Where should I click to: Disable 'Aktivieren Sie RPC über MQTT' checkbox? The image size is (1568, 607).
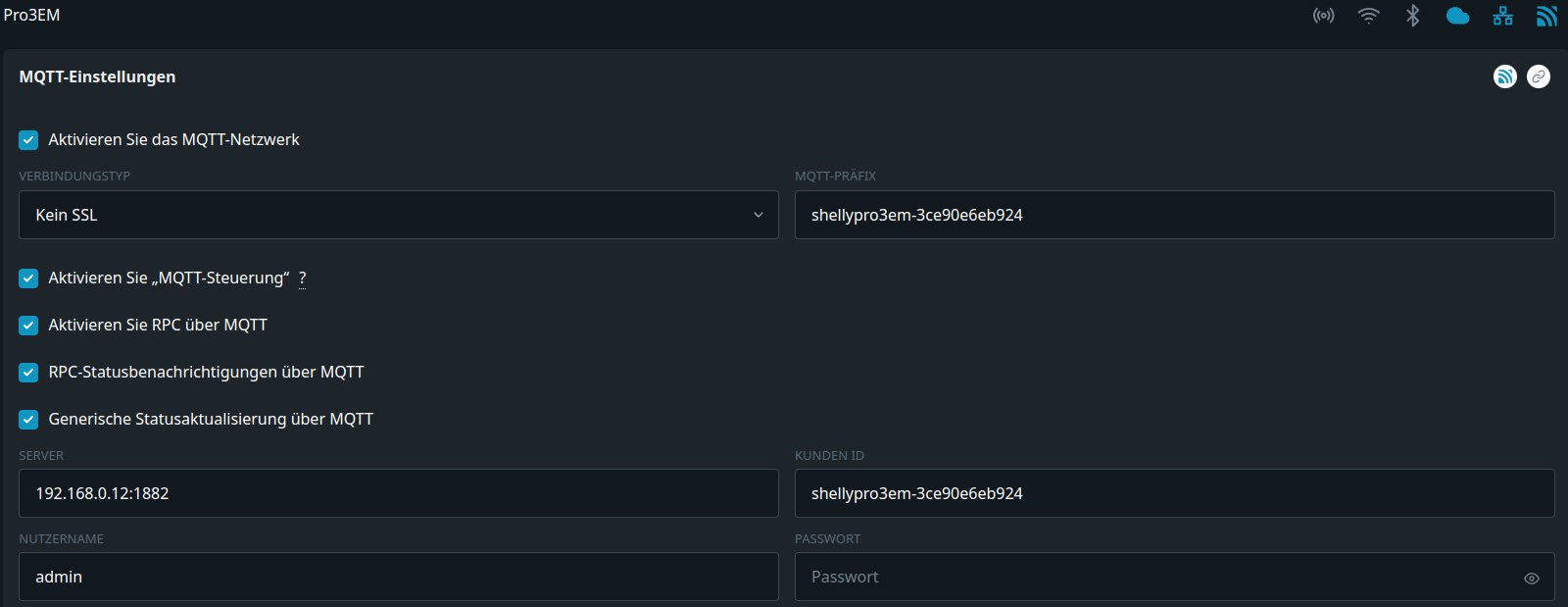(28, 326)
